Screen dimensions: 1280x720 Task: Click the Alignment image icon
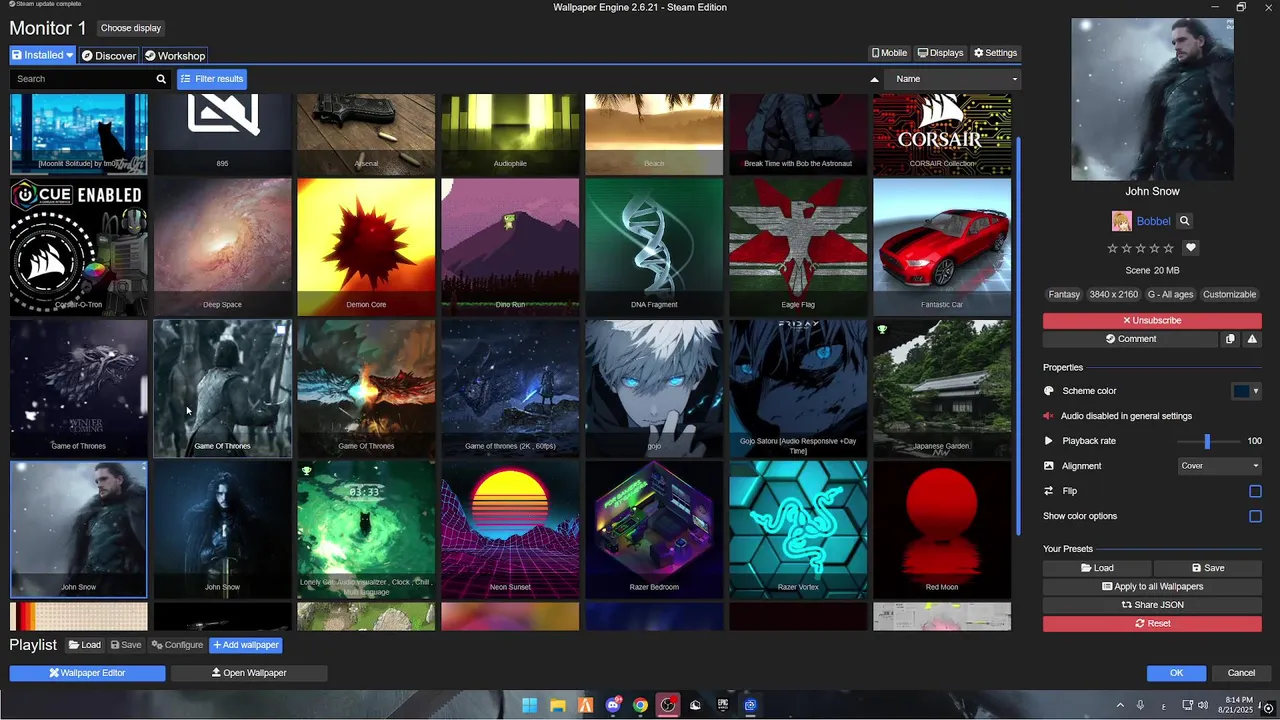click(x=1049, y=466)
